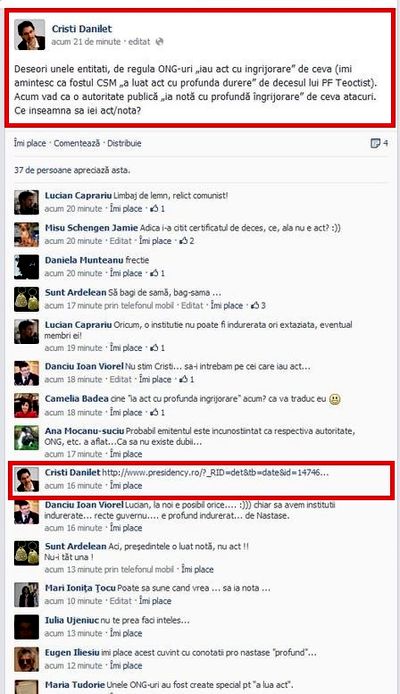
Task: Click thumbs-up count on Lucian Caprariu's first comment
Action: pyautogui.click(x=158, y=208)
